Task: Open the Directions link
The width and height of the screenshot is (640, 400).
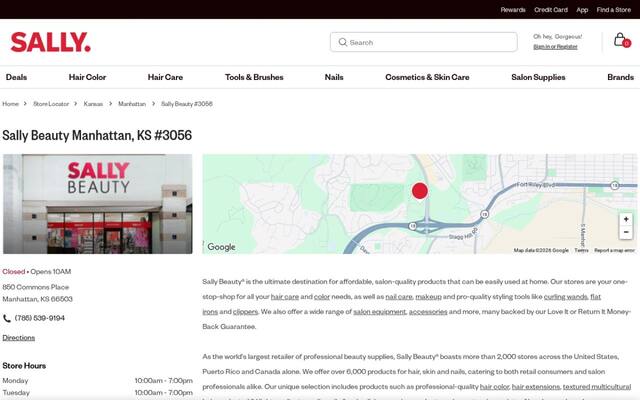Action: [x=19, y=338]
